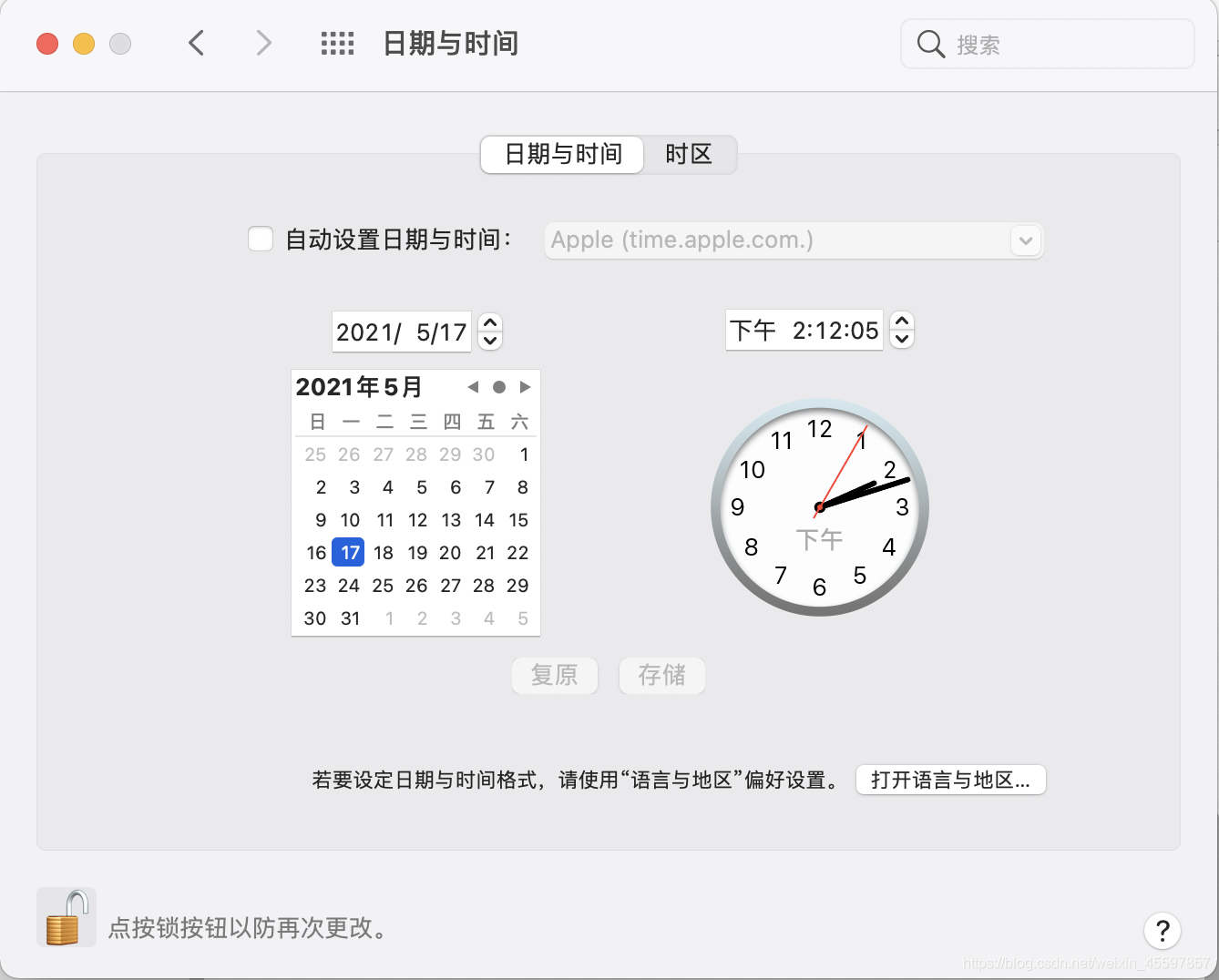Click the 点按锁按钮以防再次更改 label
The width and height of the screenshot is (1219, 980).
(249, 928)
